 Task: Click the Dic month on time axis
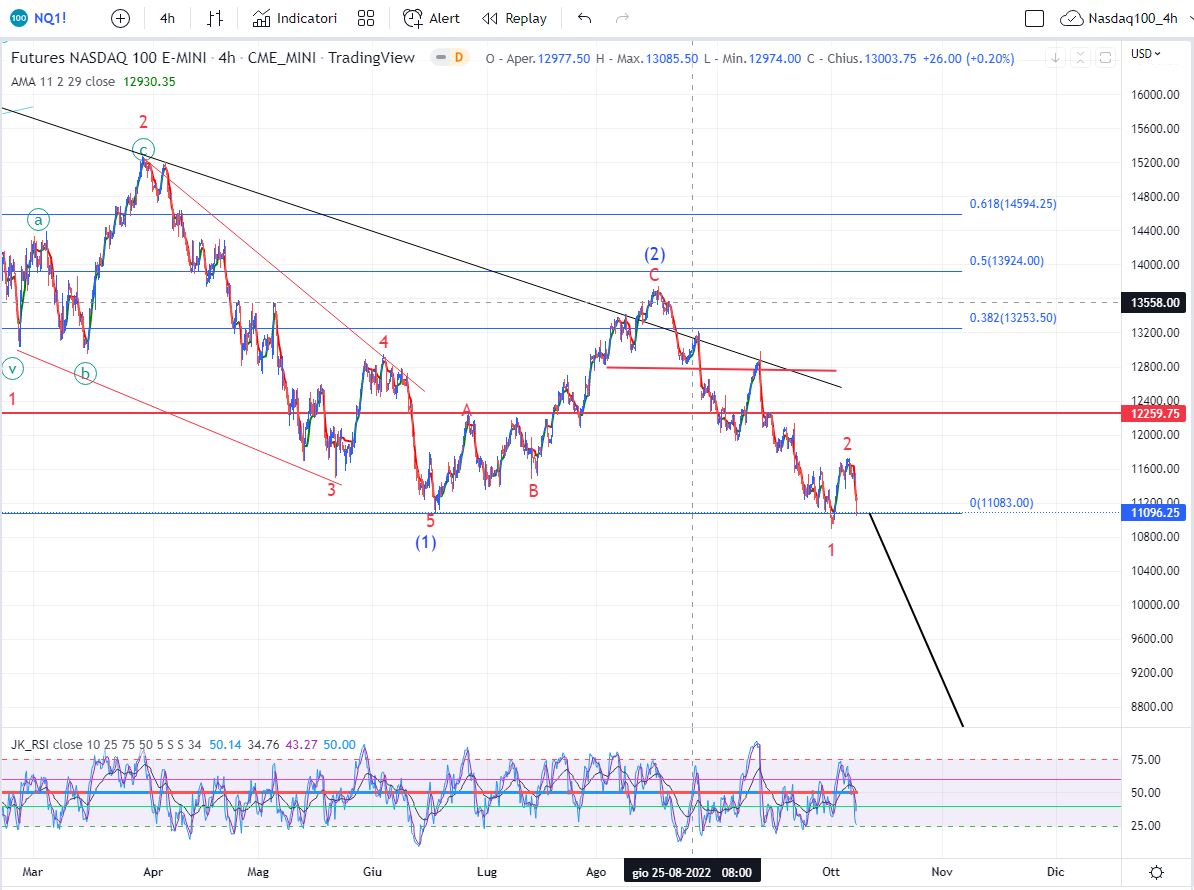pyautogui.click(x=1055, y=872)
